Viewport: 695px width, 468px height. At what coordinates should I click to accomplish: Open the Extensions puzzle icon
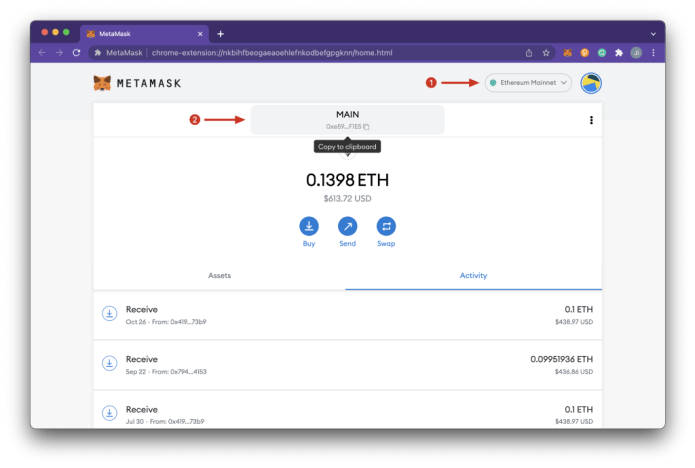619,53
